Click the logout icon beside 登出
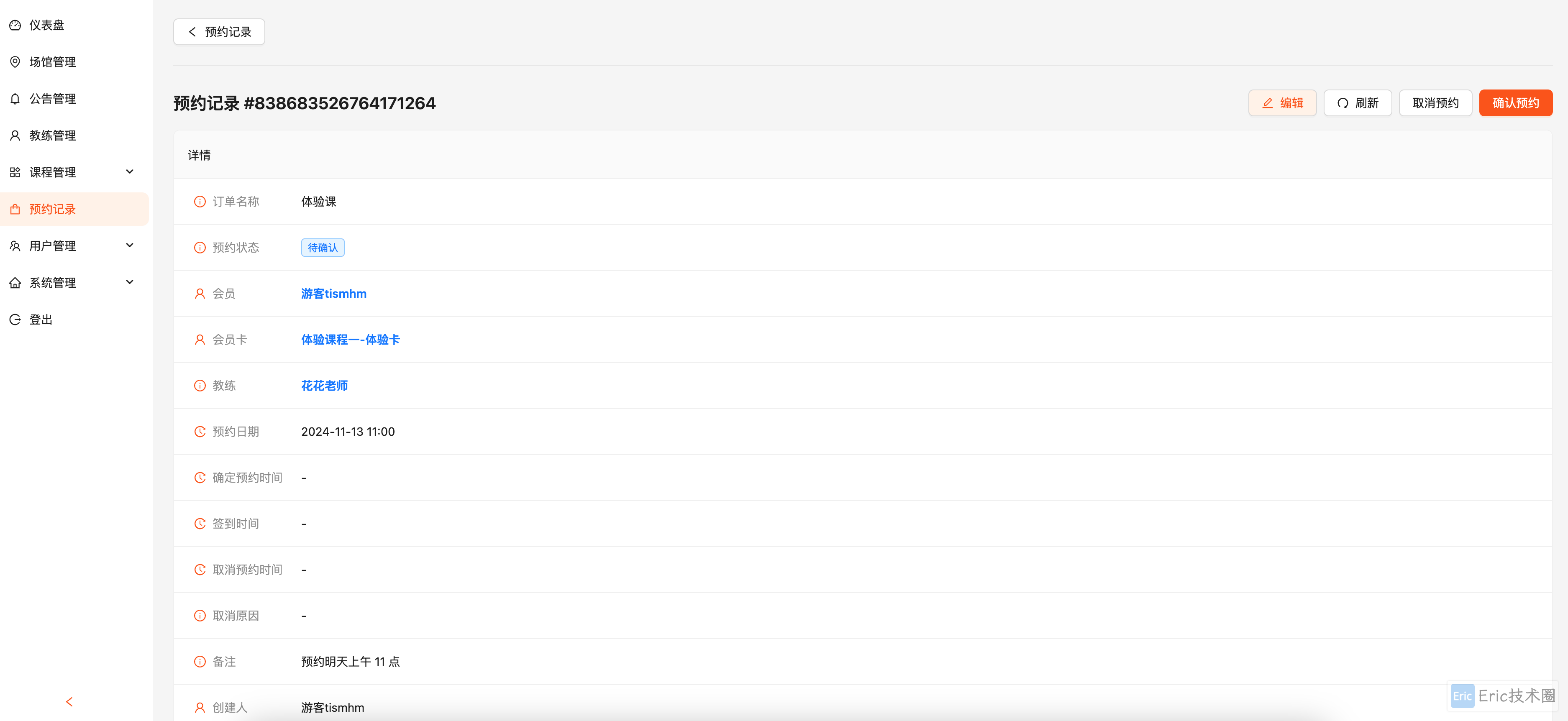The image size is (1568, 721). 15,320
